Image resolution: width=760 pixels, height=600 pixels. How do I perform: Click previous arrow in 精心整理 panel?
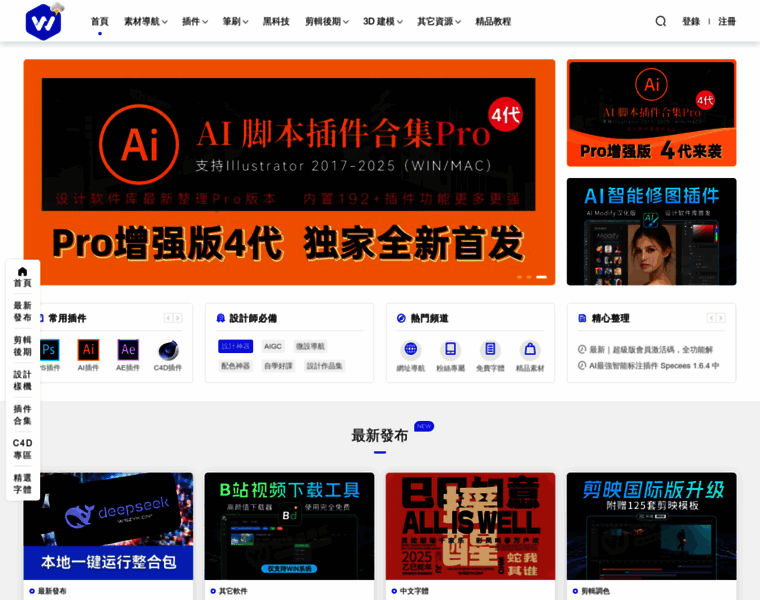711,318
